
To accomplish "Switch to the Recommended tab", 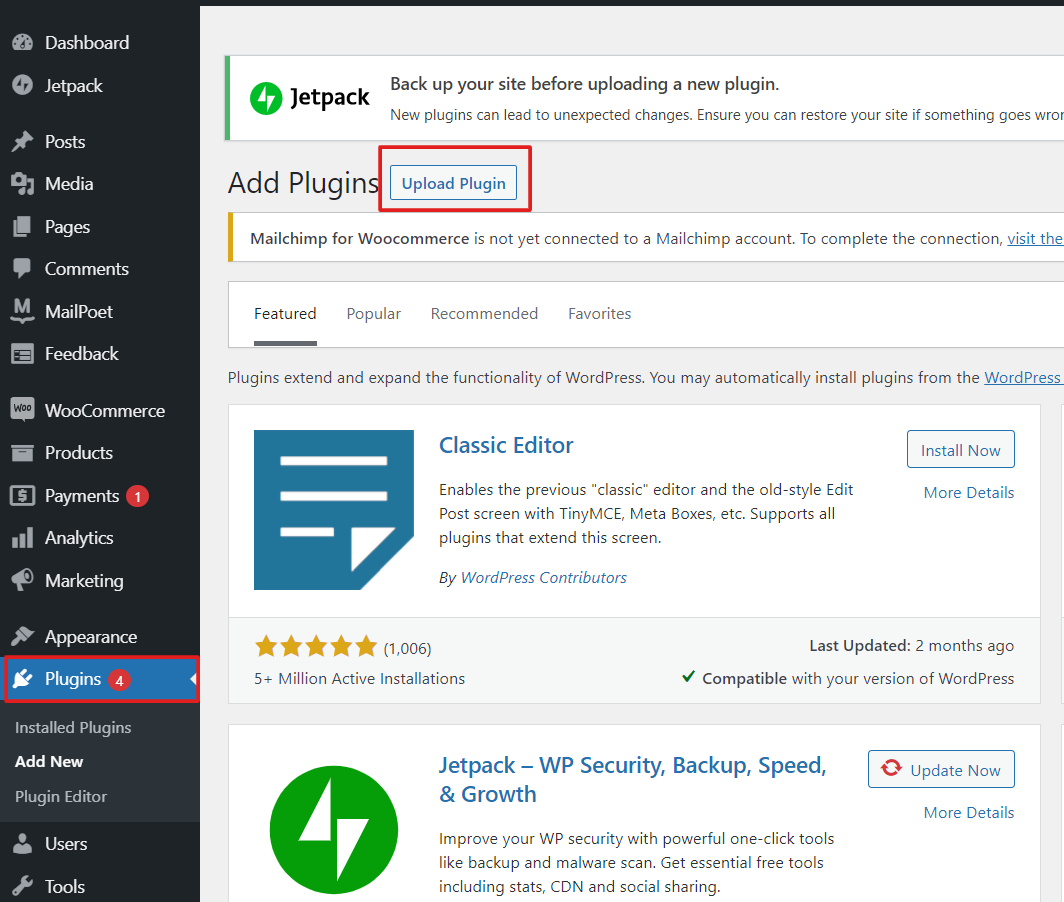I will pyautogui.click(x=484, y=313).
